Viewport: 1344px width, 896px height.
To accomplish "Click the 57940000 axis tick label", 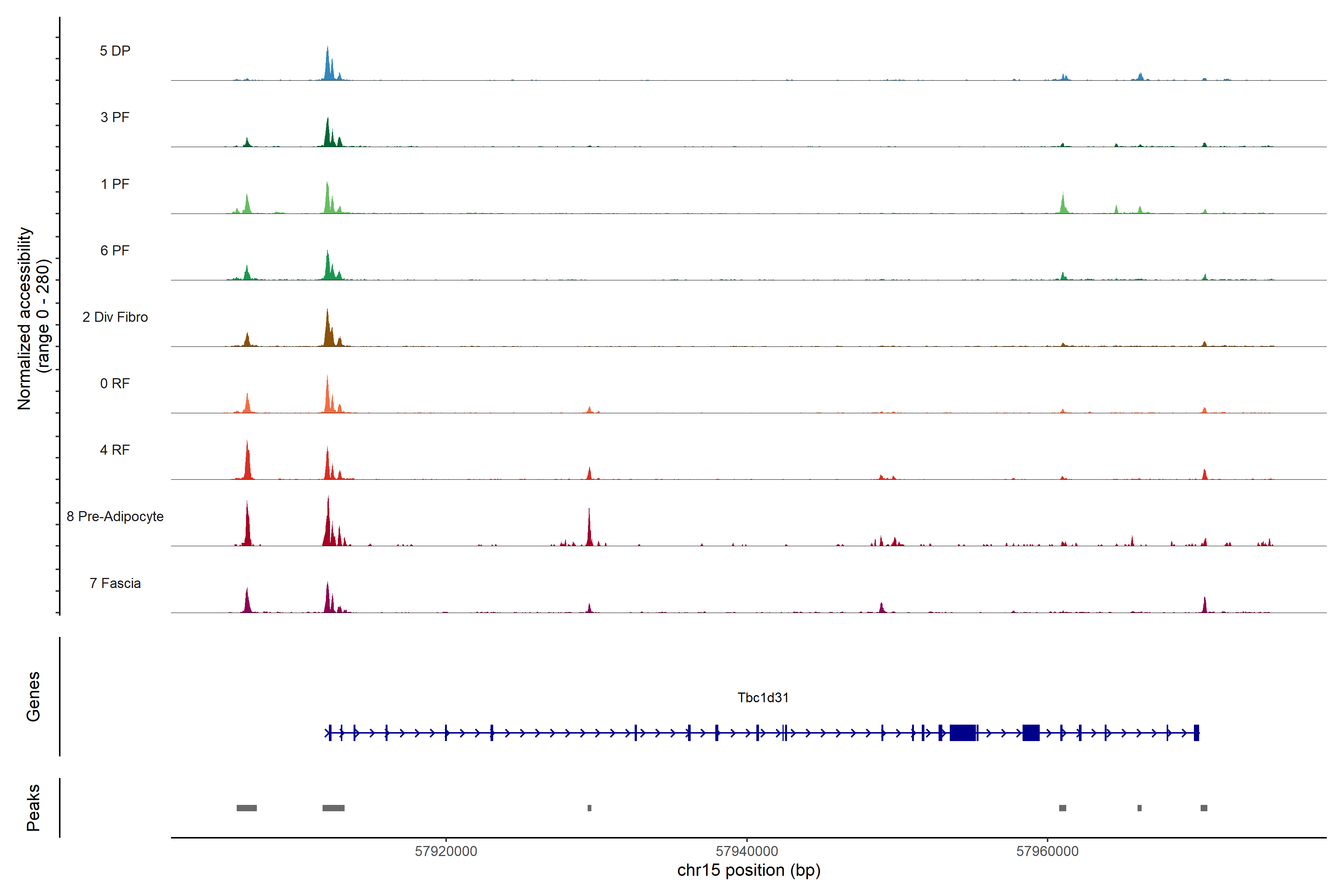I will click(747, 852).
